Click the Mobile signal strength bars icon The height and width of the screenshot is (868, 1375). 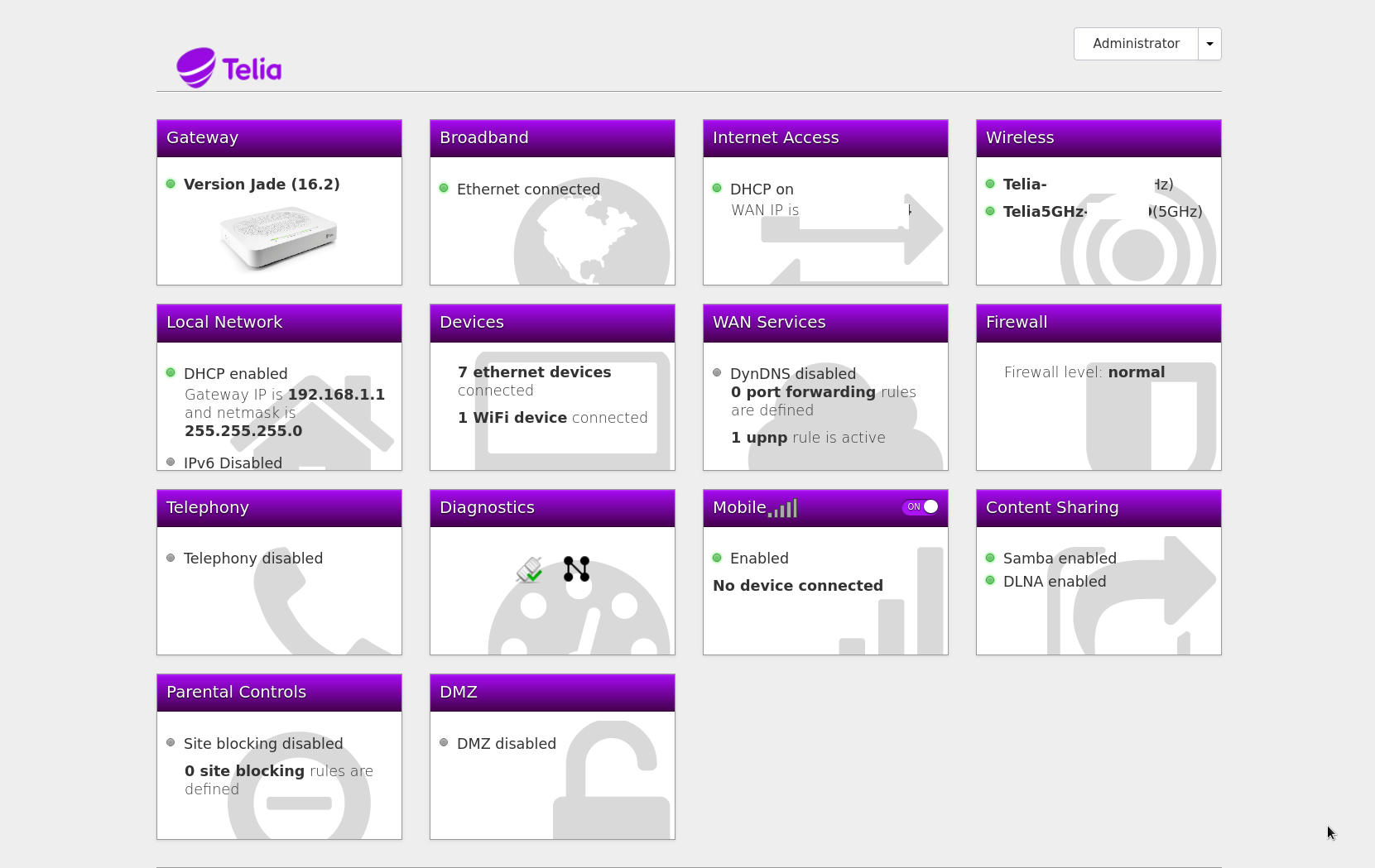point(782,508)
